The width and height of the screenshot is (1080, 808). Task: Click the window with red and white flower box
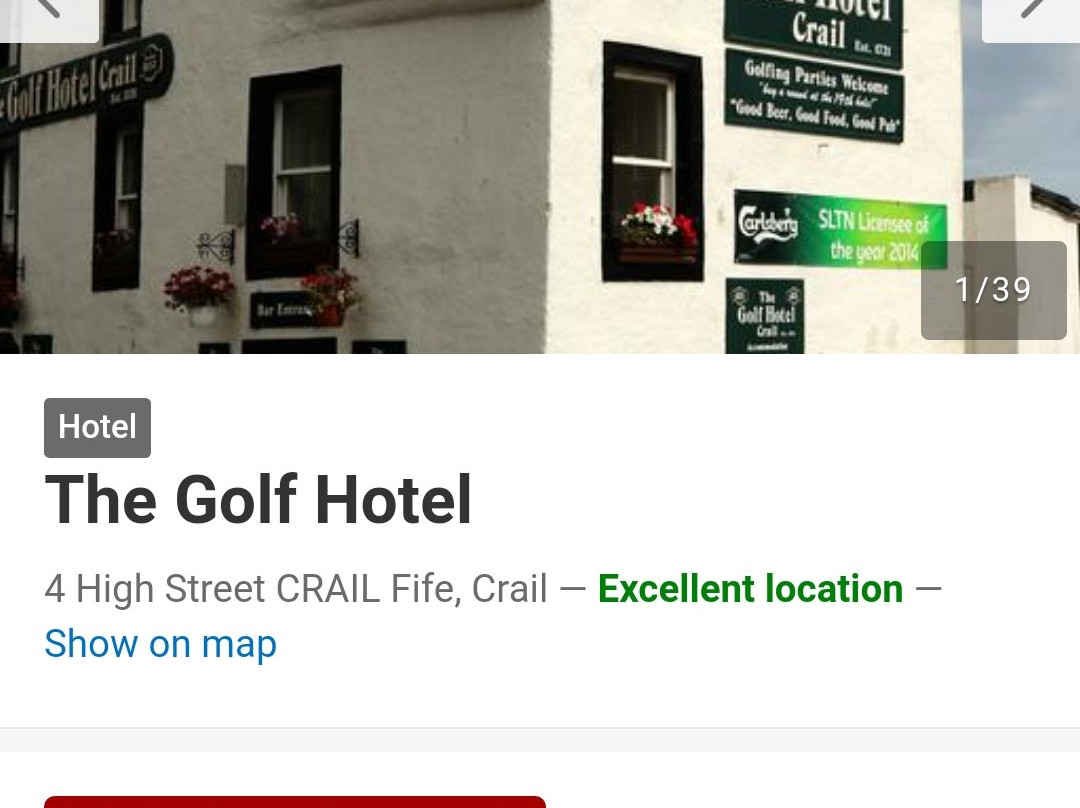[652, 162]
